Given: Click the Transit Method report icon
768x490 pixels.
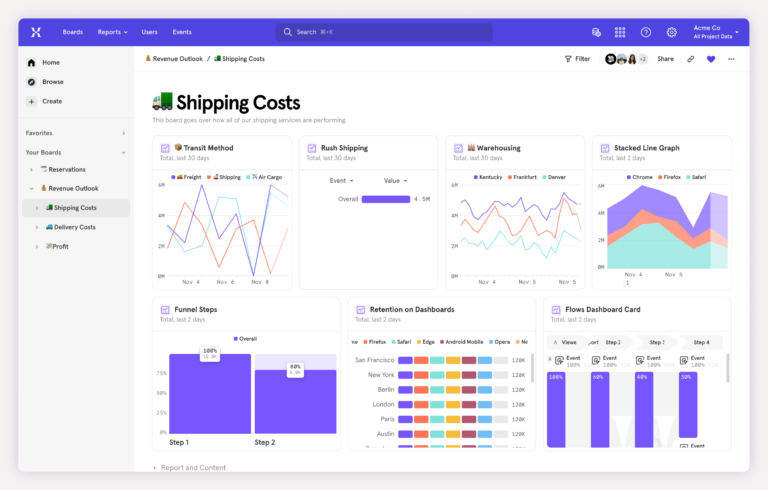Looking at the screenshot, I should coord(165,148).
